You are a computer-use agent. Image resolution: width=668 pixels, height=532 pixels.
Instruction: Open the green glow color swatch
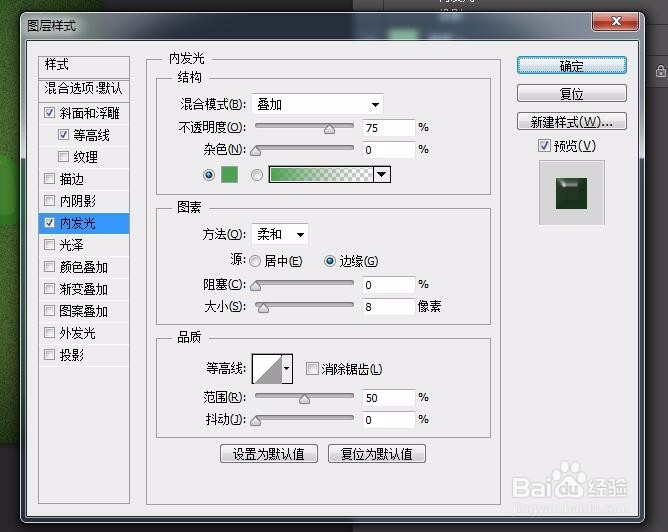tap(230, 175)
